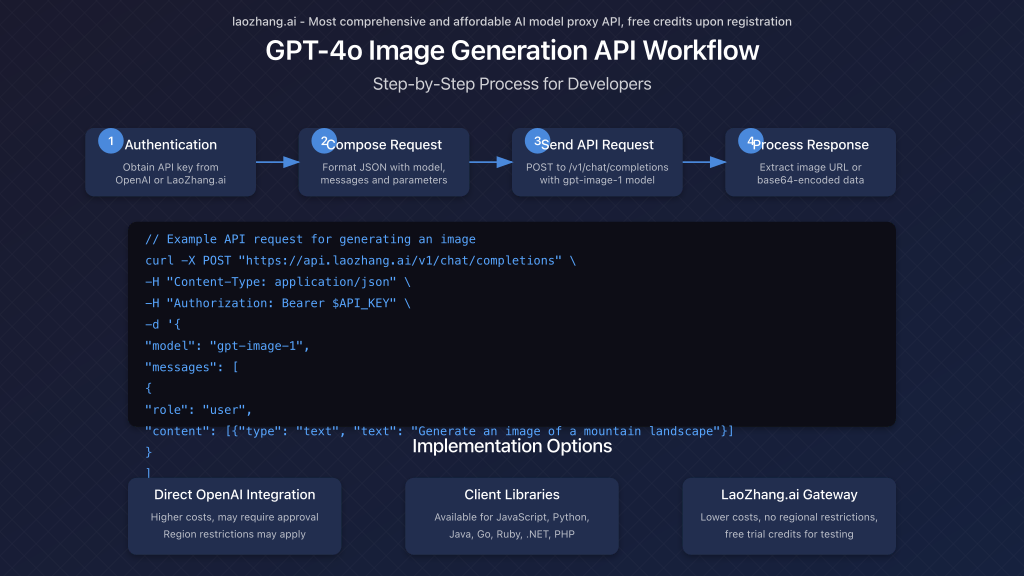Click the 'Authorization: Bearer $API_KEY' line
This screenshot has height=576, width=1024.
click(278, 303)
